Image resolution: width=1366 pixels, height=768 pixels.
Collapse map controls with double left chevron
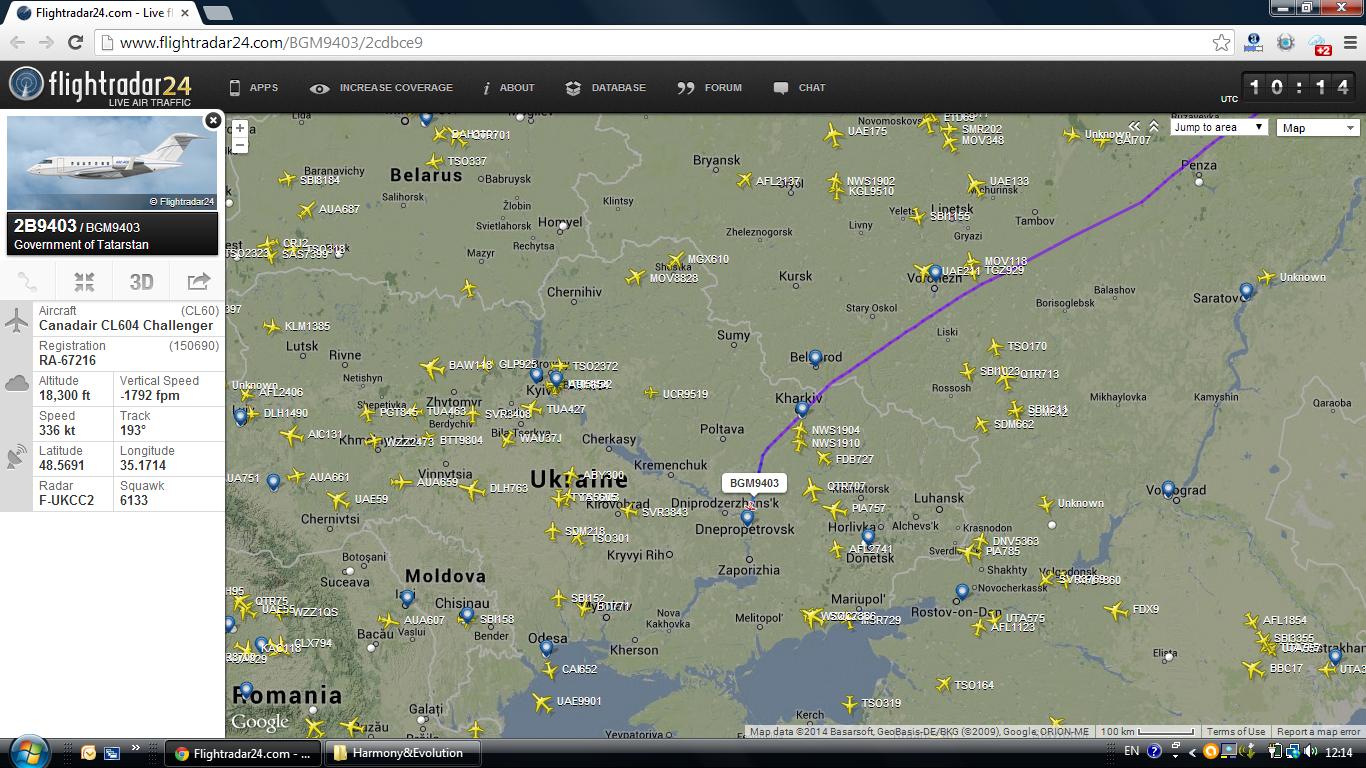click(1135, 127)
